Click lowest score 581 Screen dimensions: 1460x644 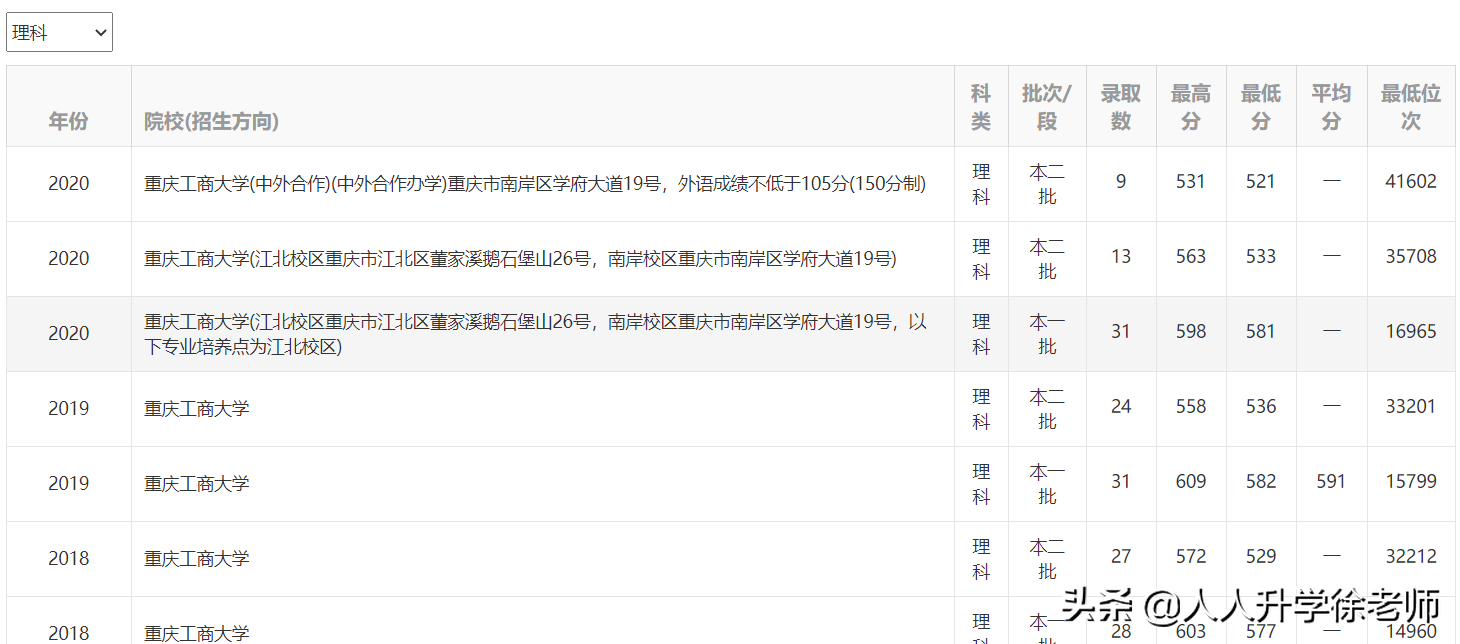[1261, 332]
